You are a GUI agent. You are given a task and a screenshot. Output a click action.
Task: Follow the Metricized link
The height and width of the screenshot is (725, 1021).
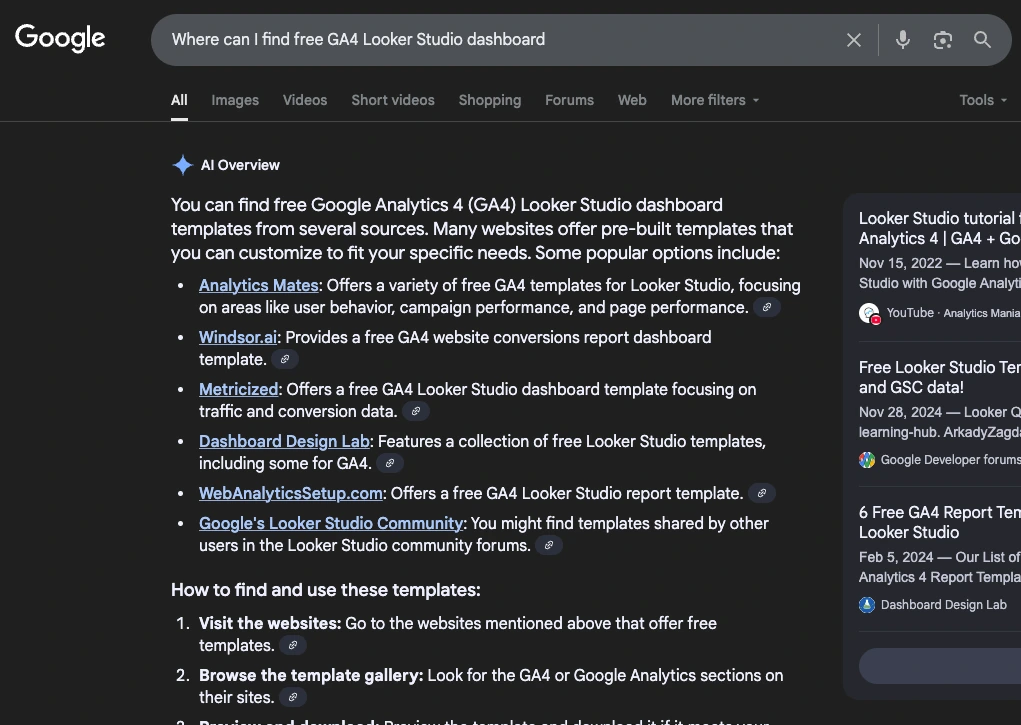(x=238, y=390)
